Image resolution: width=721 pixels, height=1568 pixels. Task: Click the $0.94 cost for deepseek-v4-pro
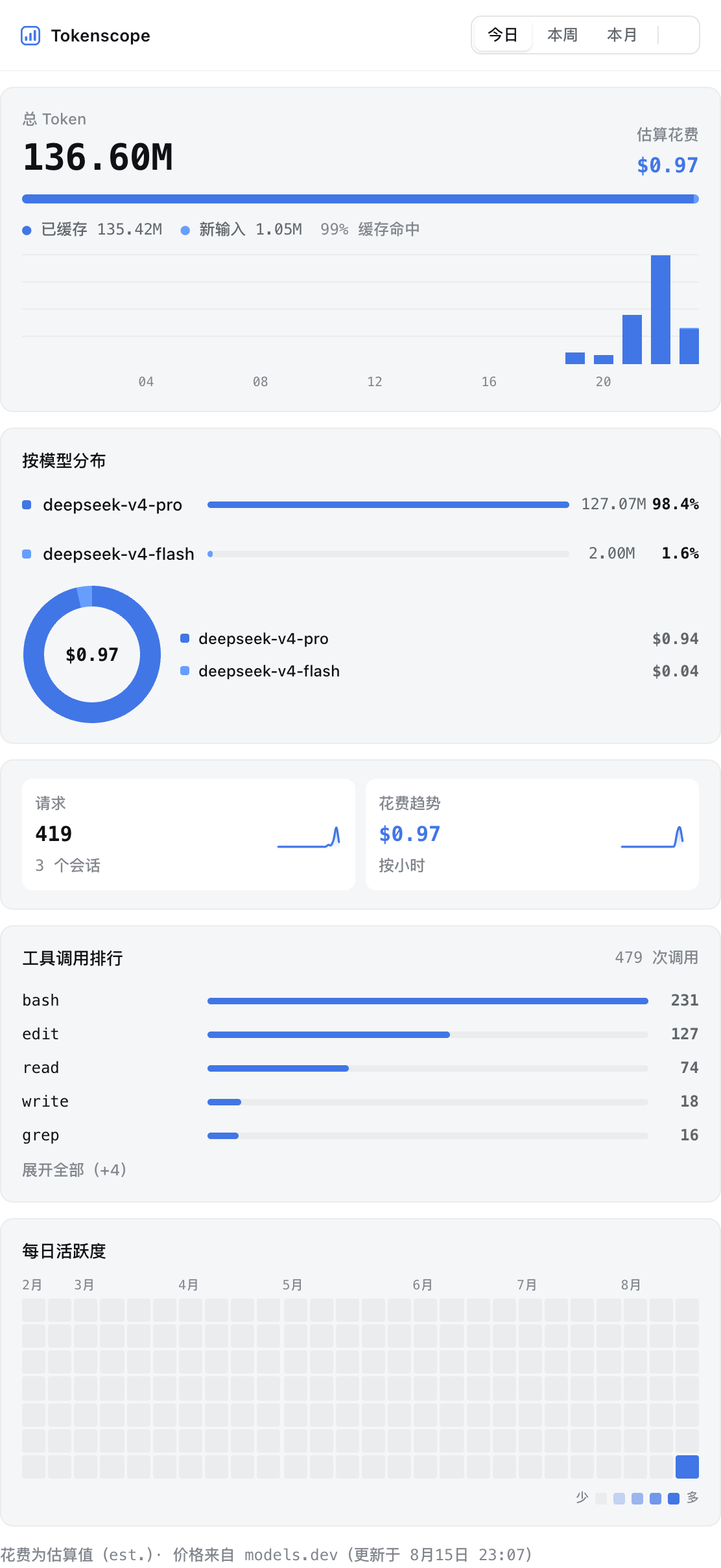coord(675,639)
